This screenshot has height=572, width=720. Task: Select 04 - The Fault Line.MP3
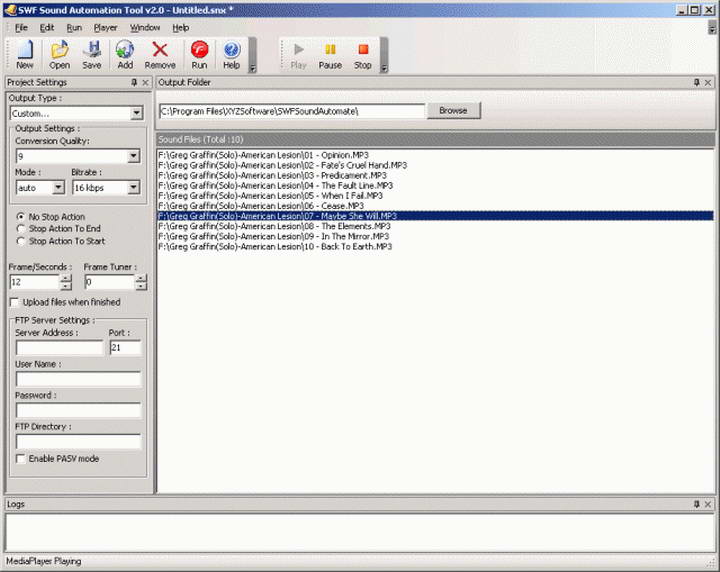[435, 185]
